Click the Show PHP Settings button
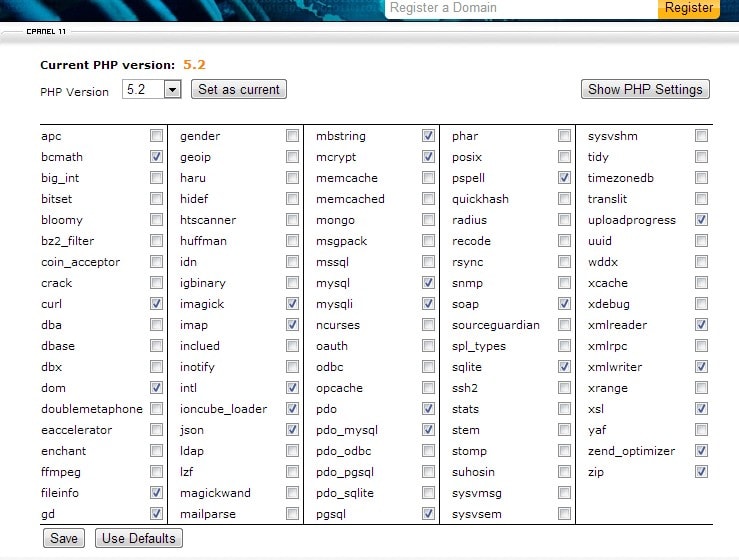Viewport: 739px width, 560px height. (645, 89)
